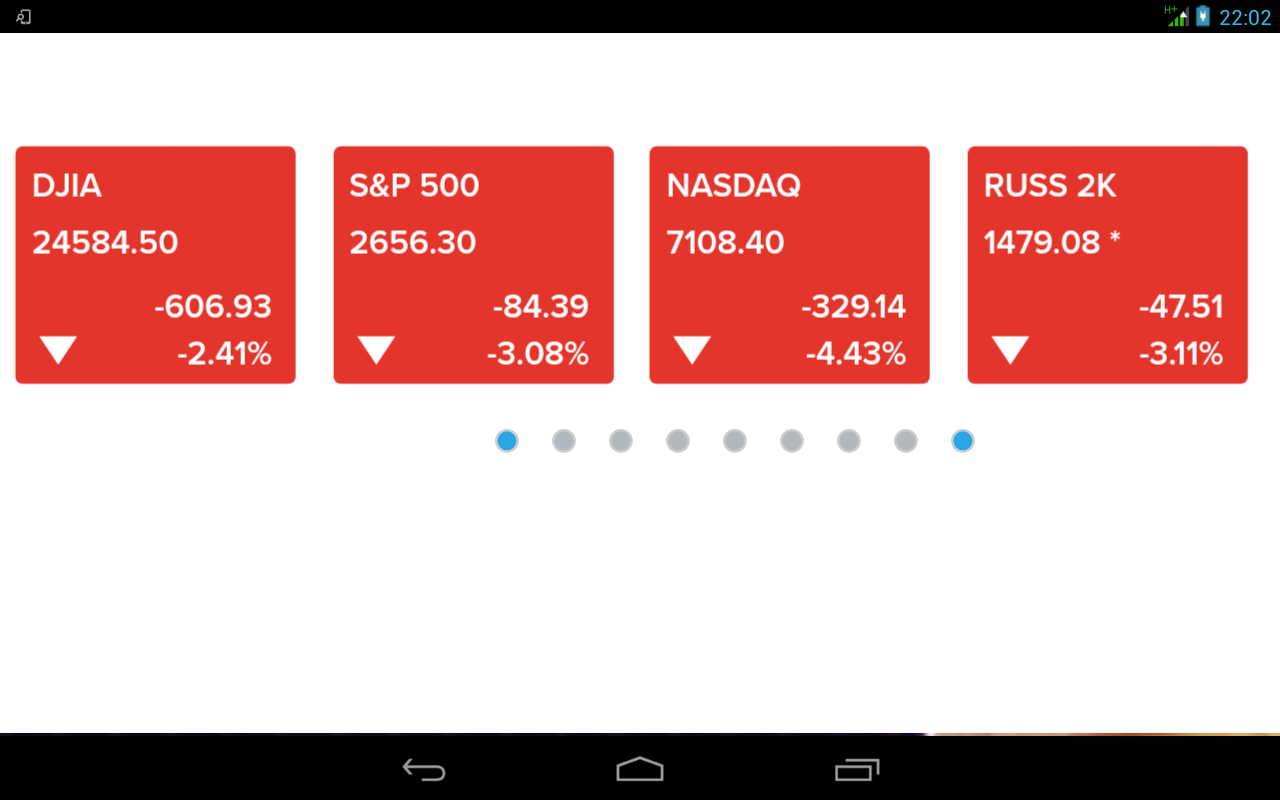Tap the NASDAQ down arrow indicator

692,350
